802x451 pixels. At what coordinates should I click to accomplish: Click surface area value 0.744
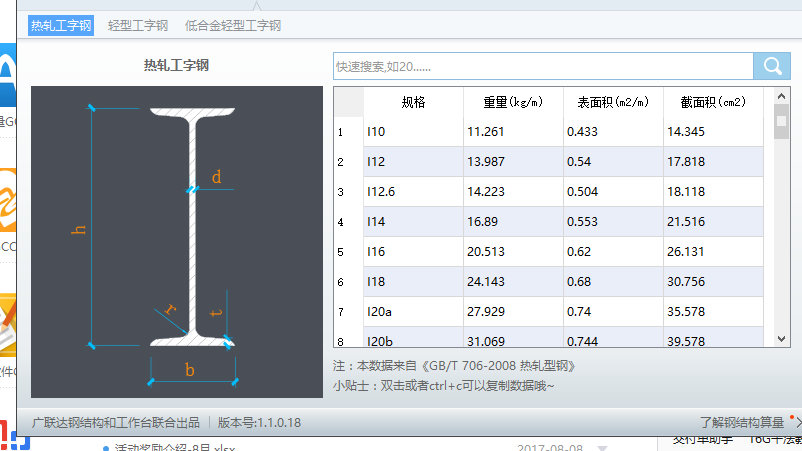[x=613, y=338]
